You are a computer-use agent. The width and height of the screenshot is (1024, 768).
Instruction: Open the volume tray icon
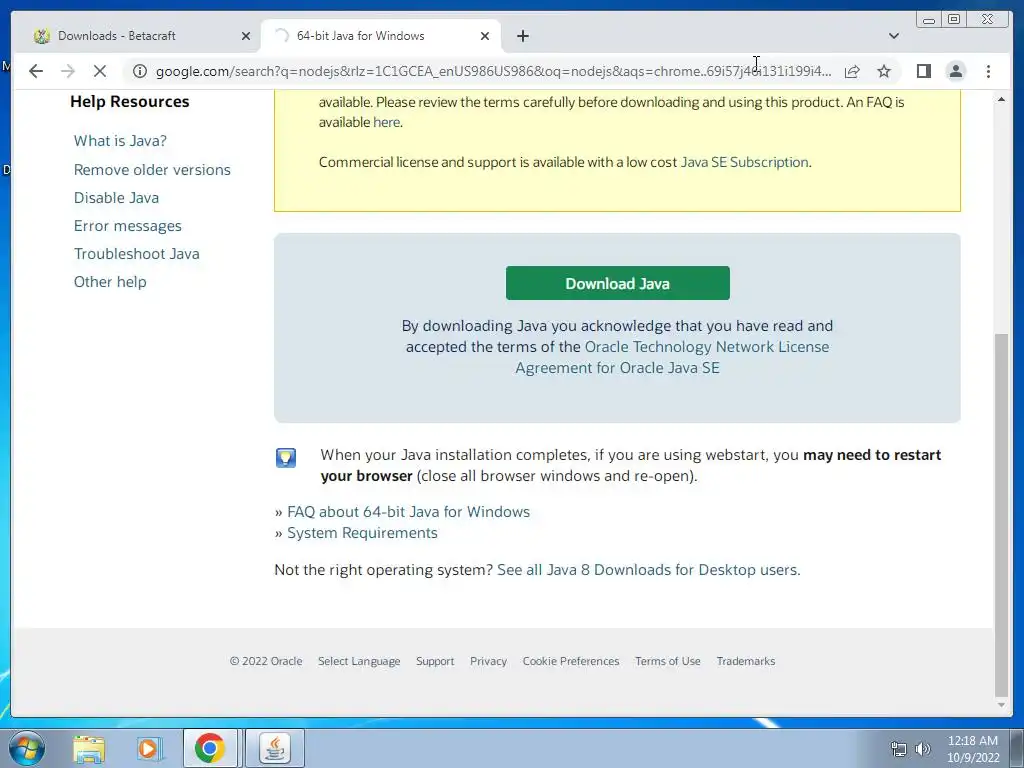(x=922, y=749)
